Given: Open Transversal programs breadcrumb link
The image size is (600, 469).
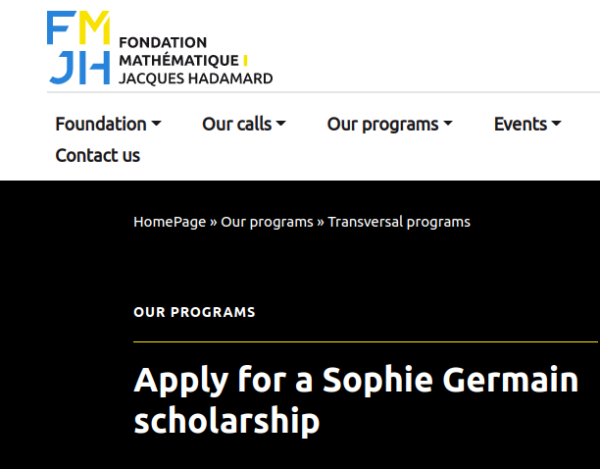Looking at the screenshot, I should pos(399,221).
